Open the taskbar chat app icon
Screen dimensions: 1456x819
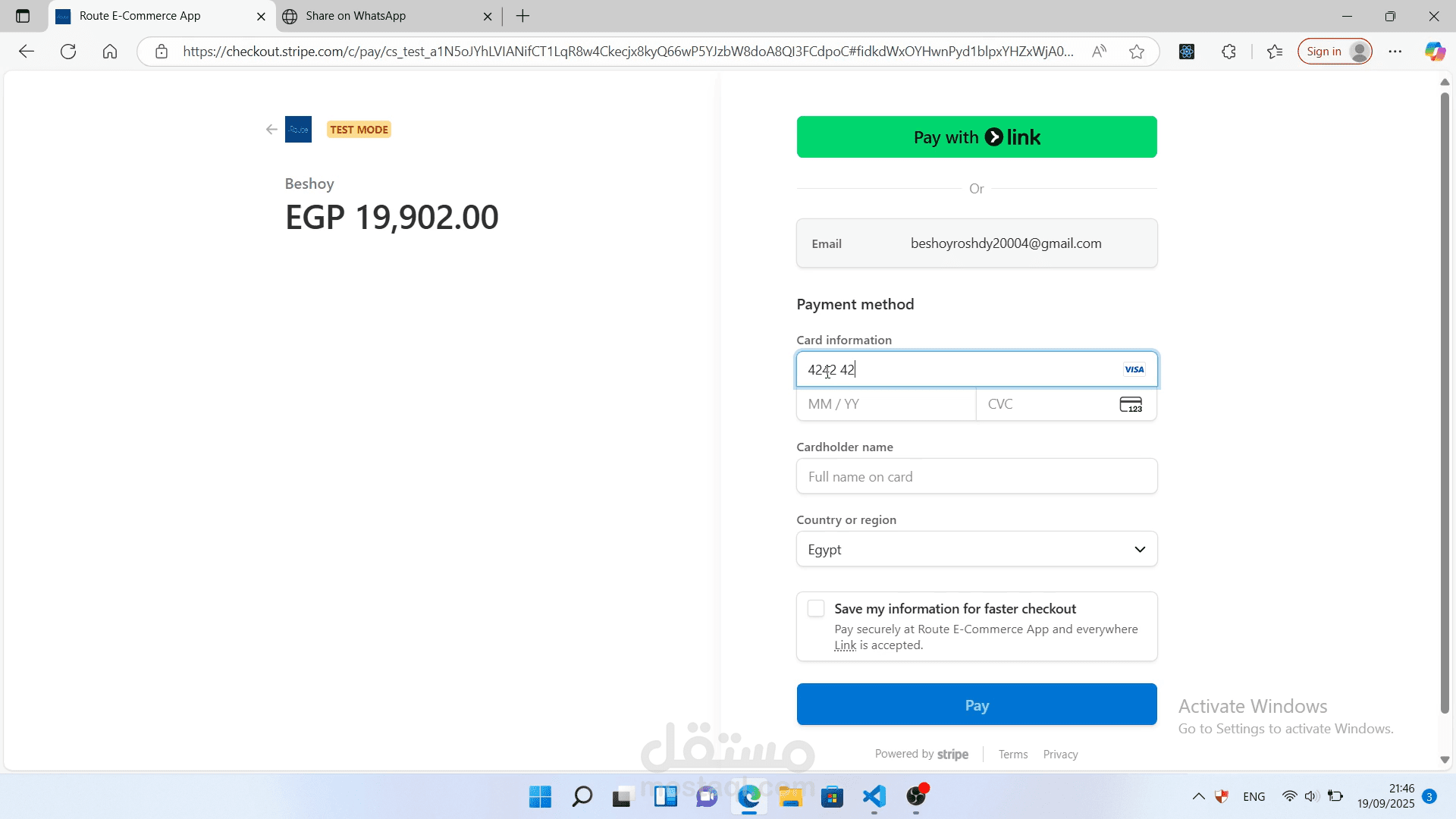pyautogui.click(x=707, y=797)
